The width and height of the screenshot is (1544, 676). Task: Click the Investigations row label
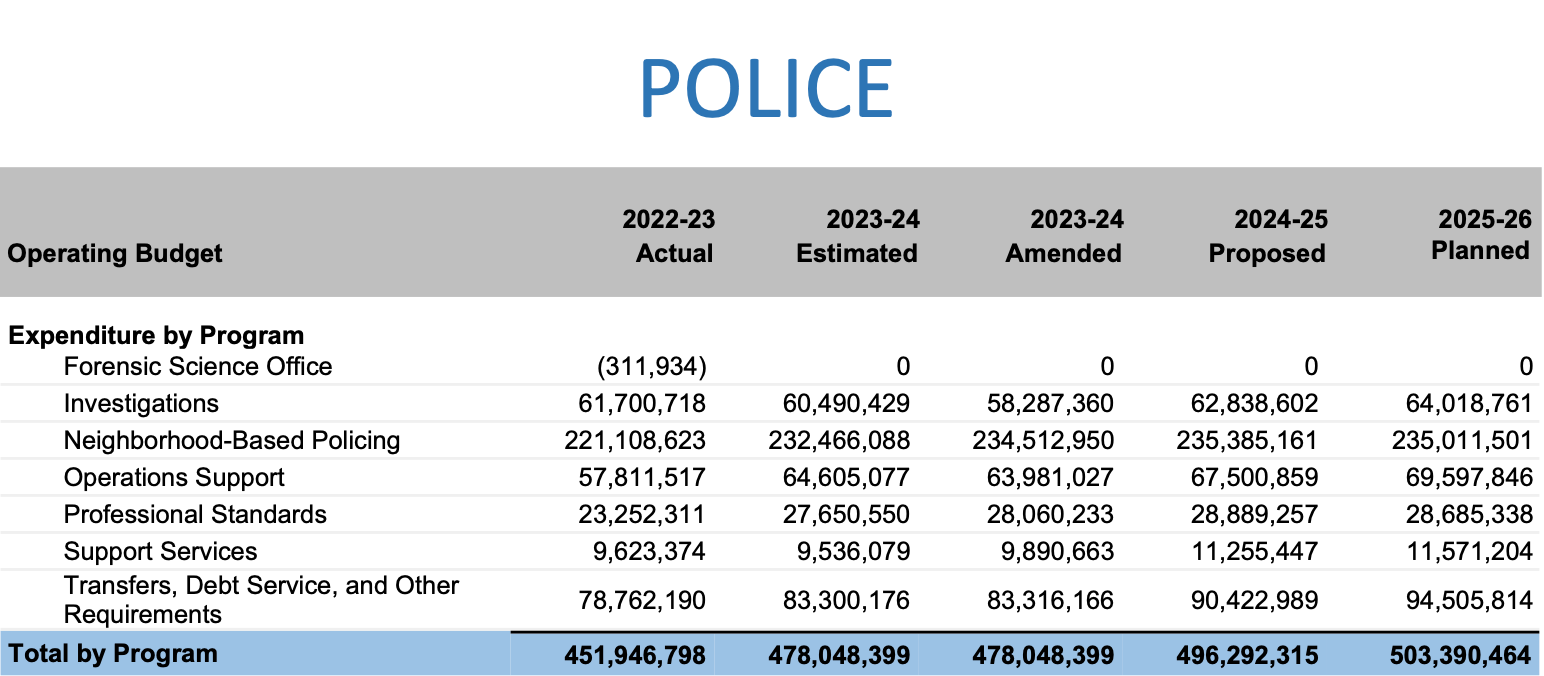(x=141, y=403)
